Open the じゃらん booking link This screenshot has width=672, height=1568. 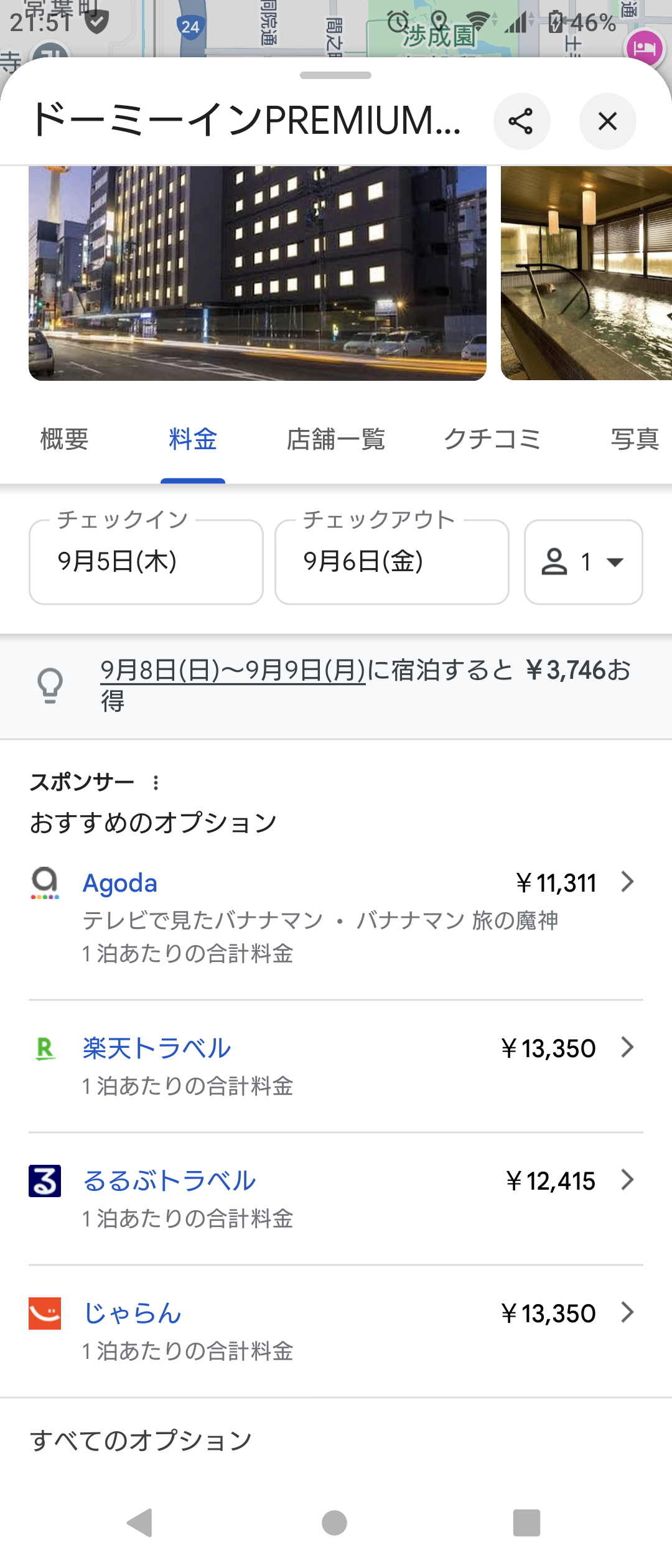(x=133, y=1314)
